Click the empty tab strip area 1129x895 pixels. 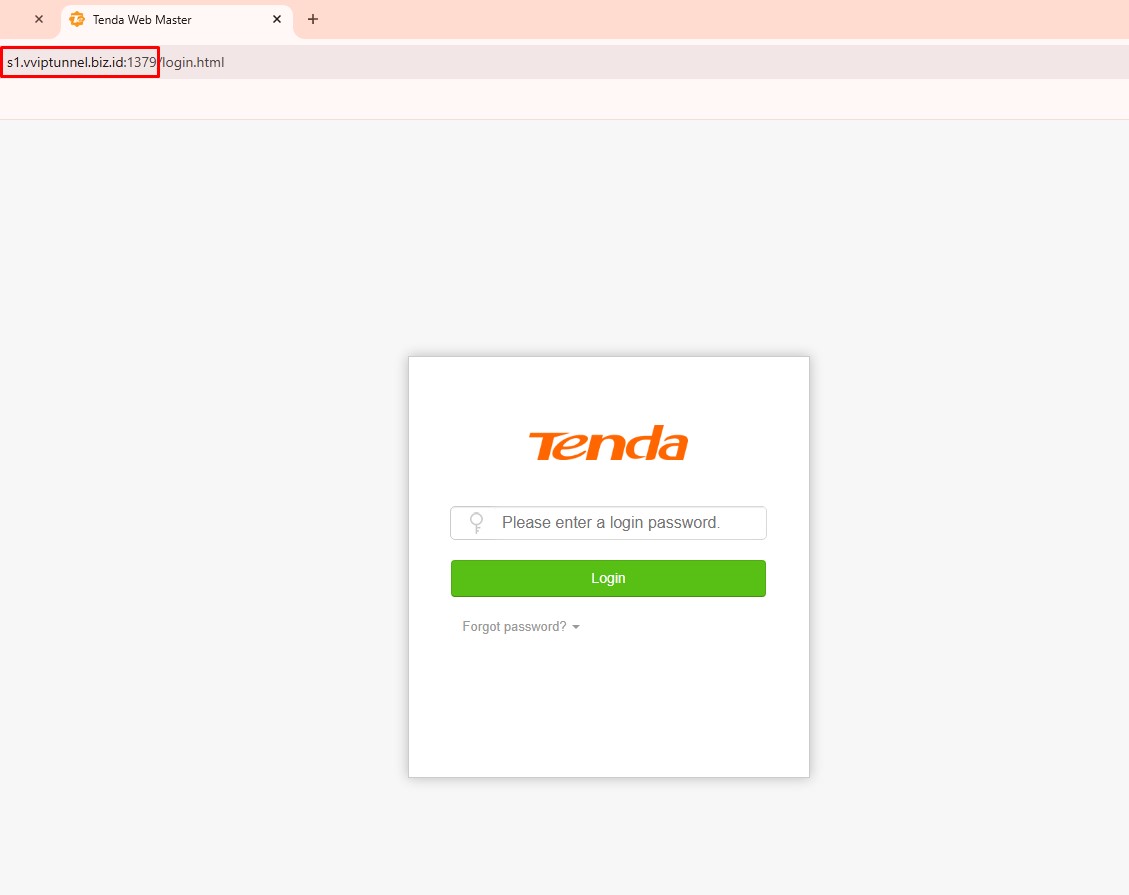pyautogui.click(x=720, y=19)
